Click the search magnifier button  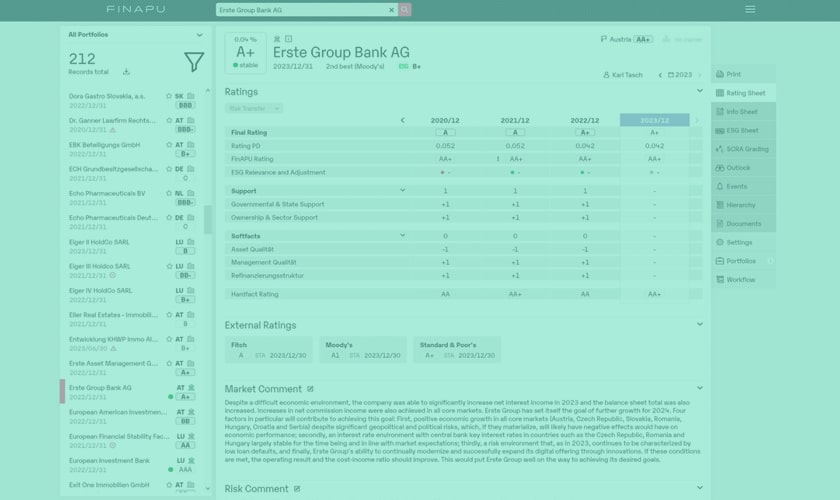405,10
